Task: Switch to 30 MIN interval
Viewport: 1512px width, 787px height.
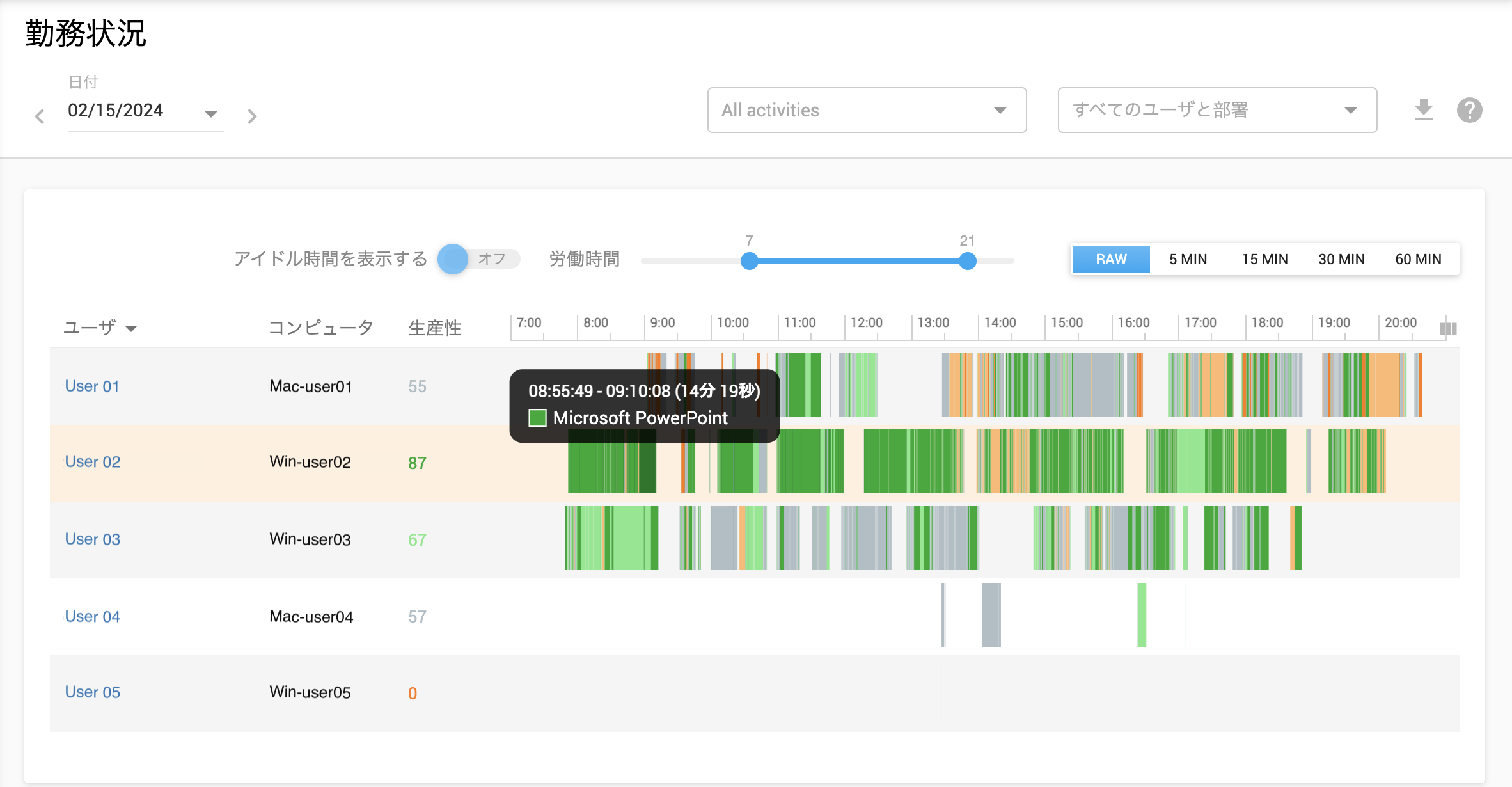Action: pos(1341,259)
